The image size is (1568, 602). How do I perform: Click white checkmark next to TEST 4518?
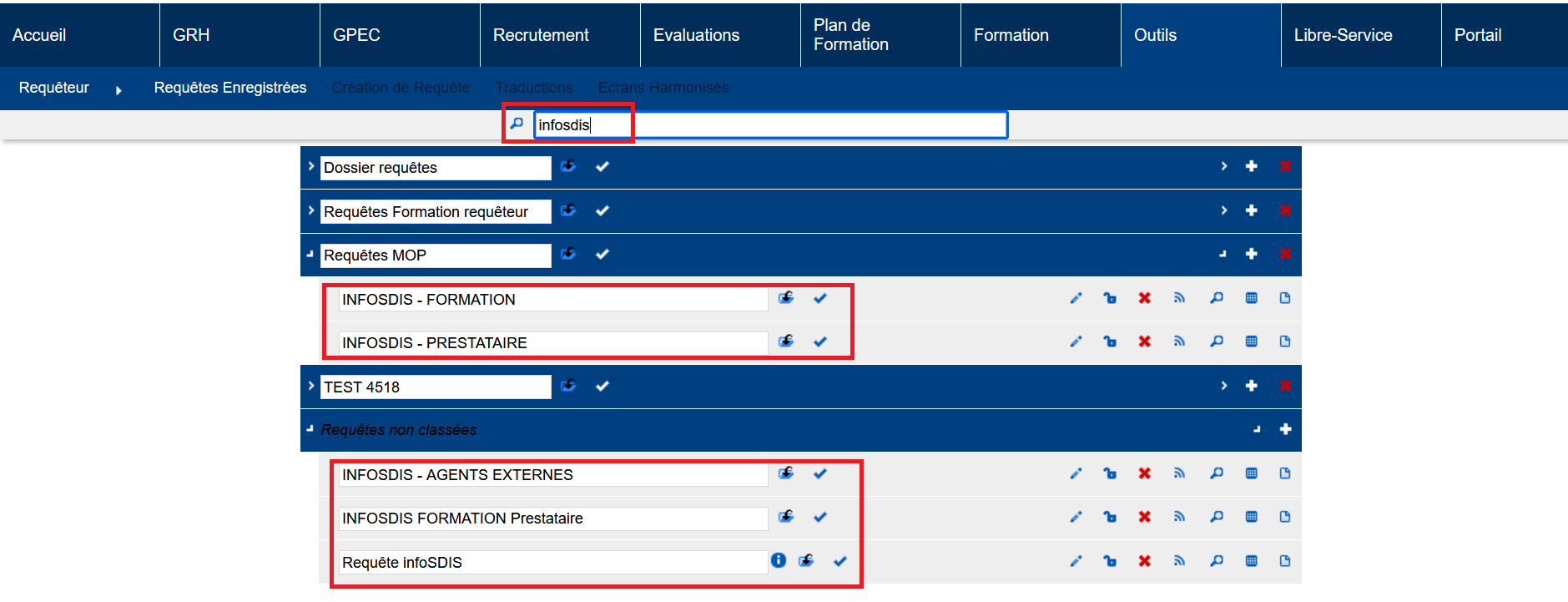click(602, 386)
